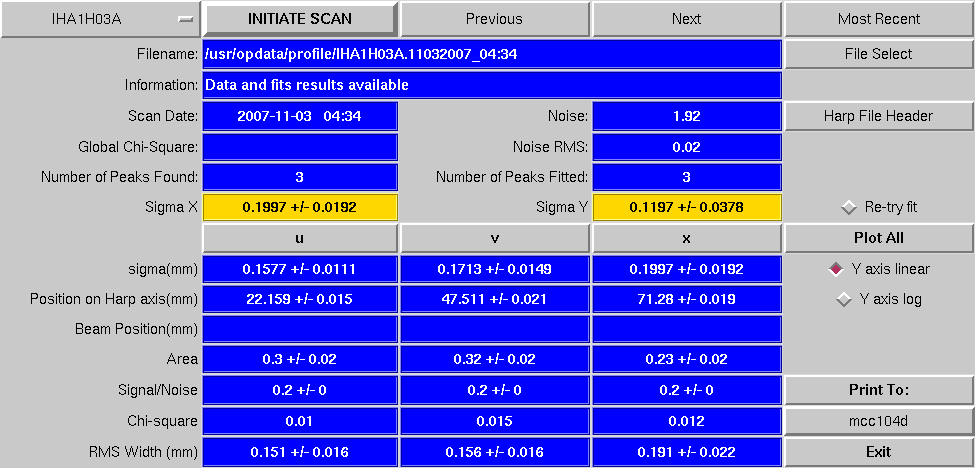Plot the x wire profile

(686, 238)
